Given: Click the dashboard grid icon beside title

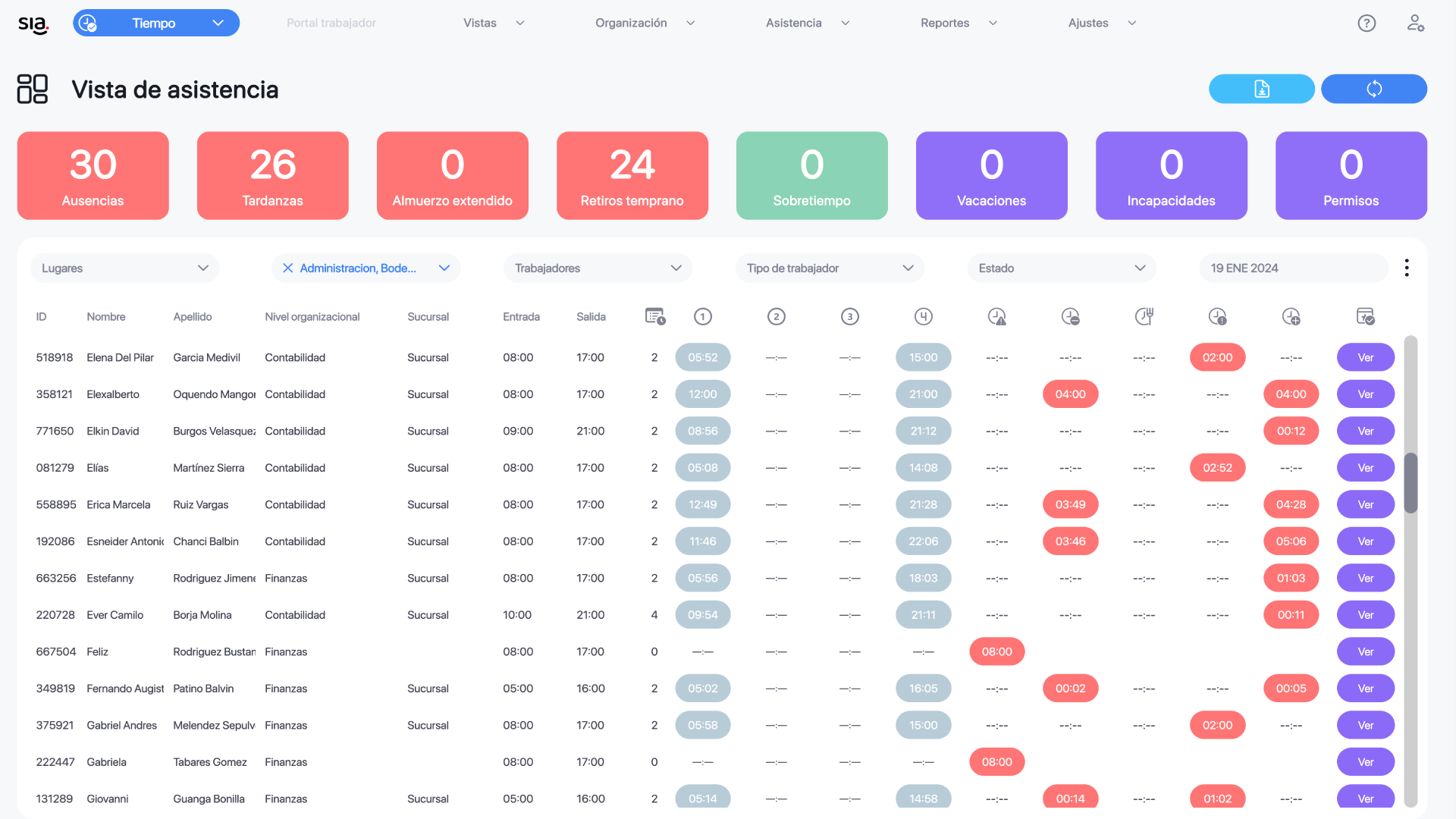Looking at the screenshot, I should click(33, 89).
